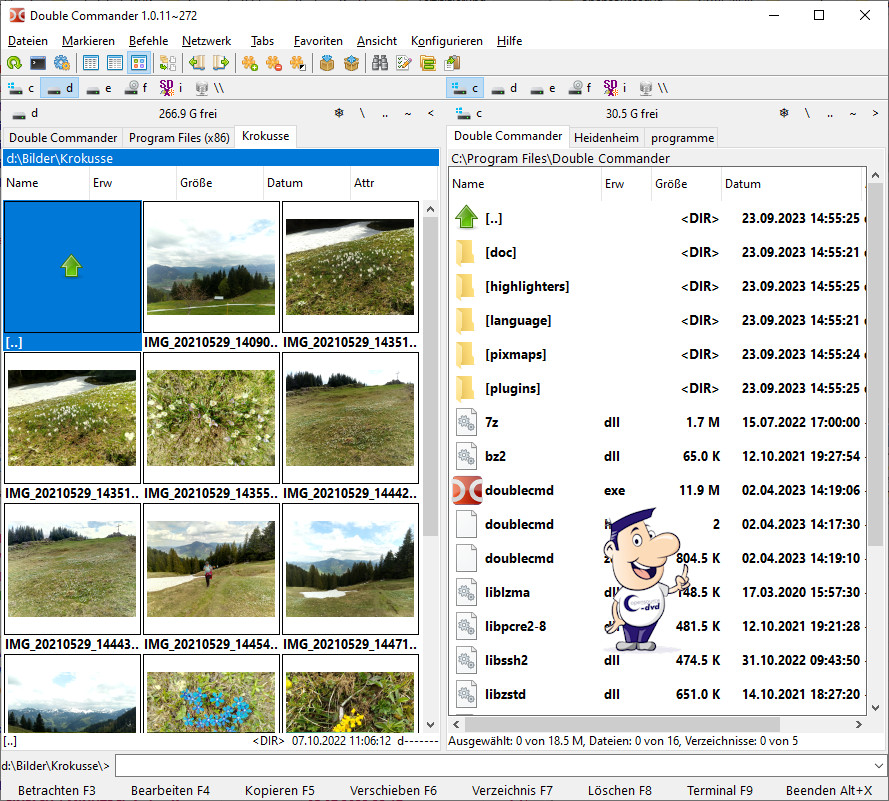Open the left panel directory hotlist asterisk
The width and height of the screenshot is (889, 801).
[x=339, y=113]
